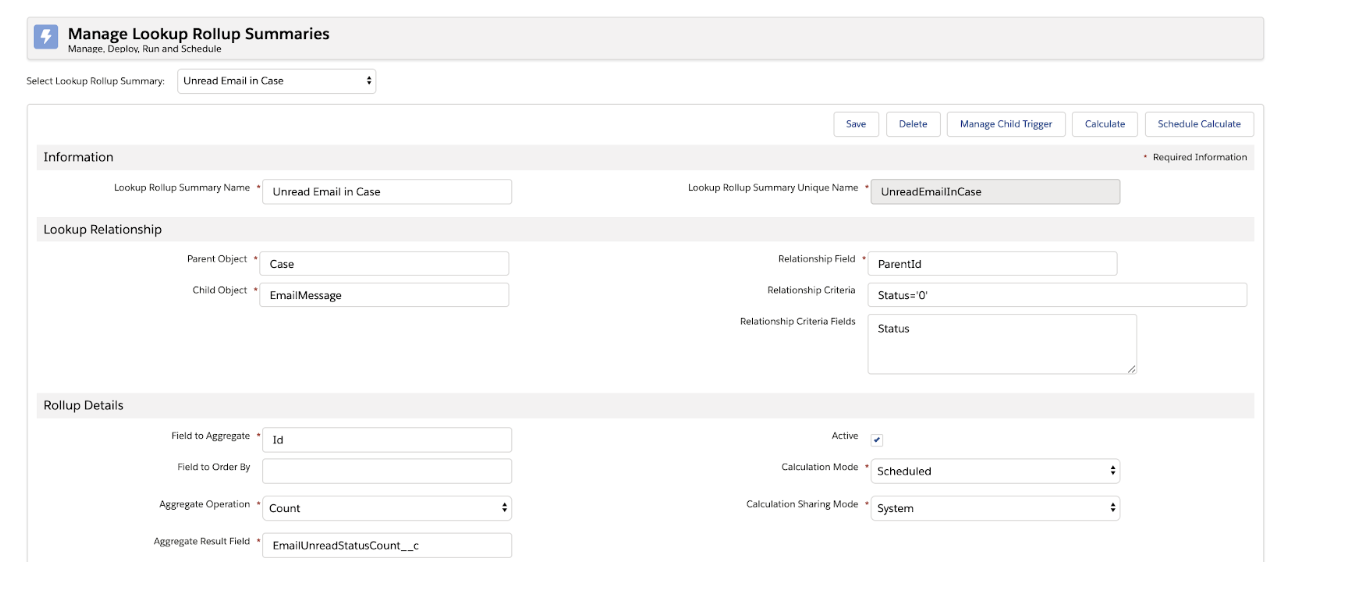Focus the Lookup Rollup Summary Name field

(387, 192)
